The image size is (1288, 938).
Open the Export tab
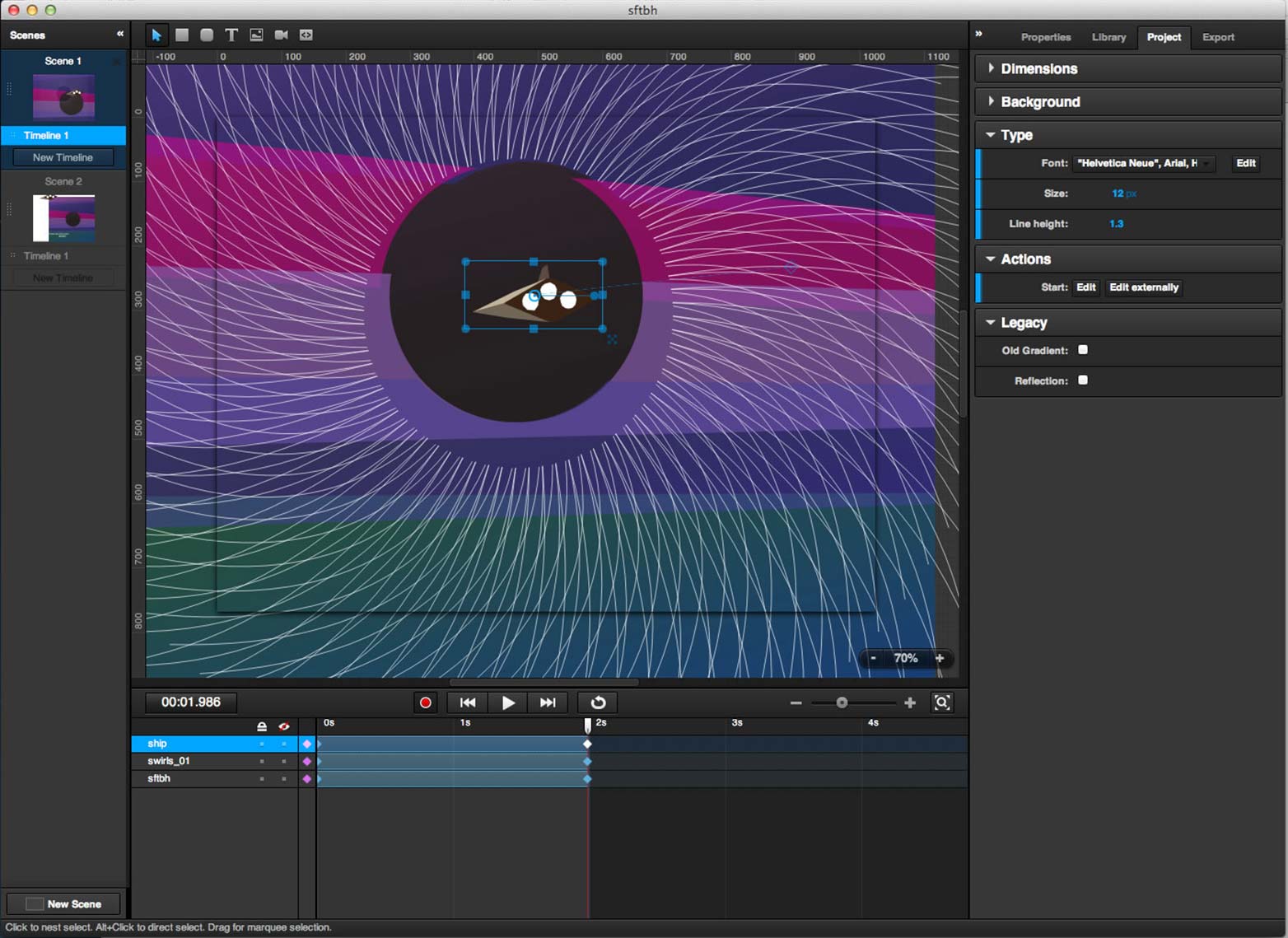(x=1218, y=37)
